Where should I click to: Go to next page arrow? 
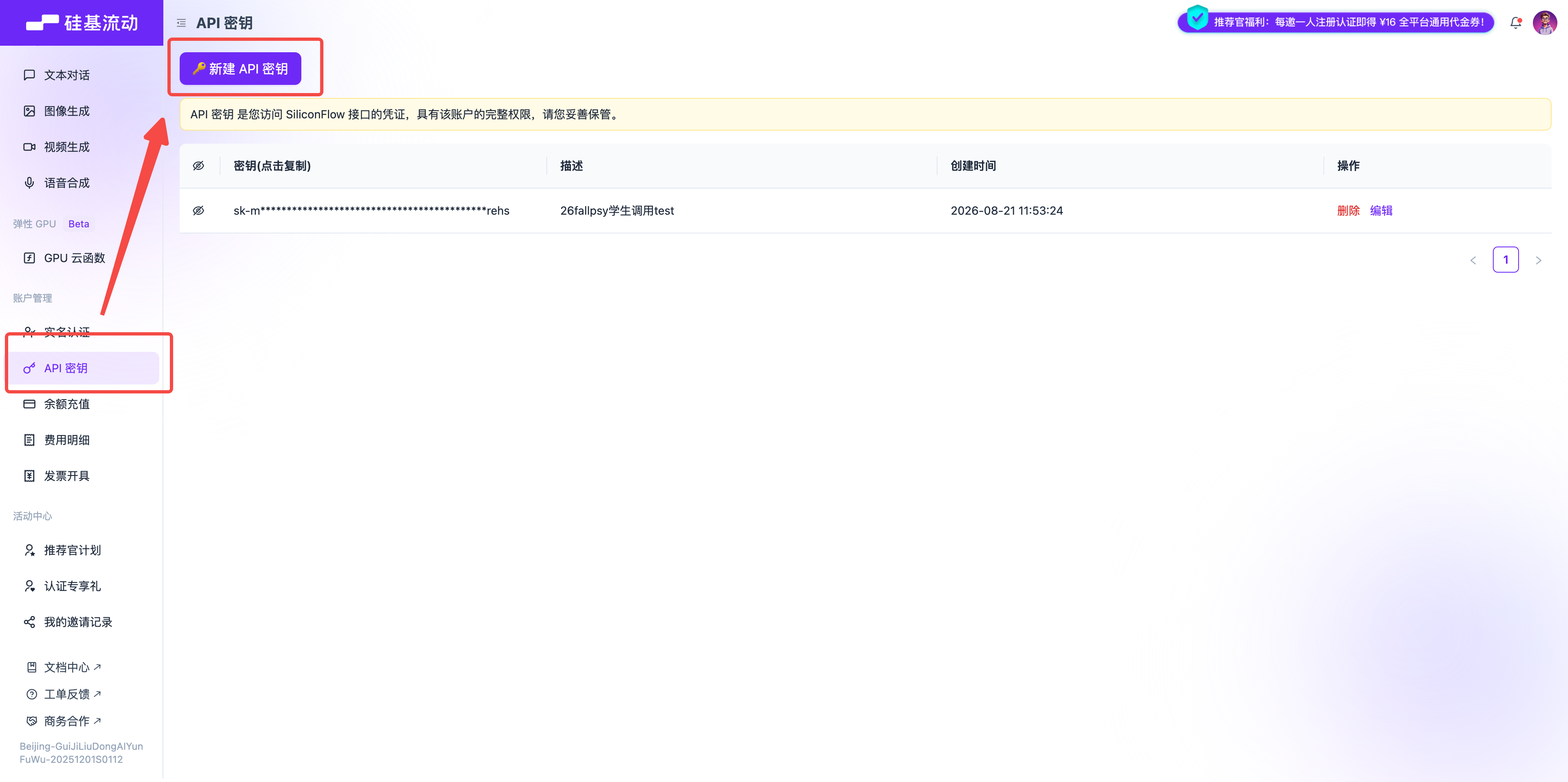point(1538,260)
